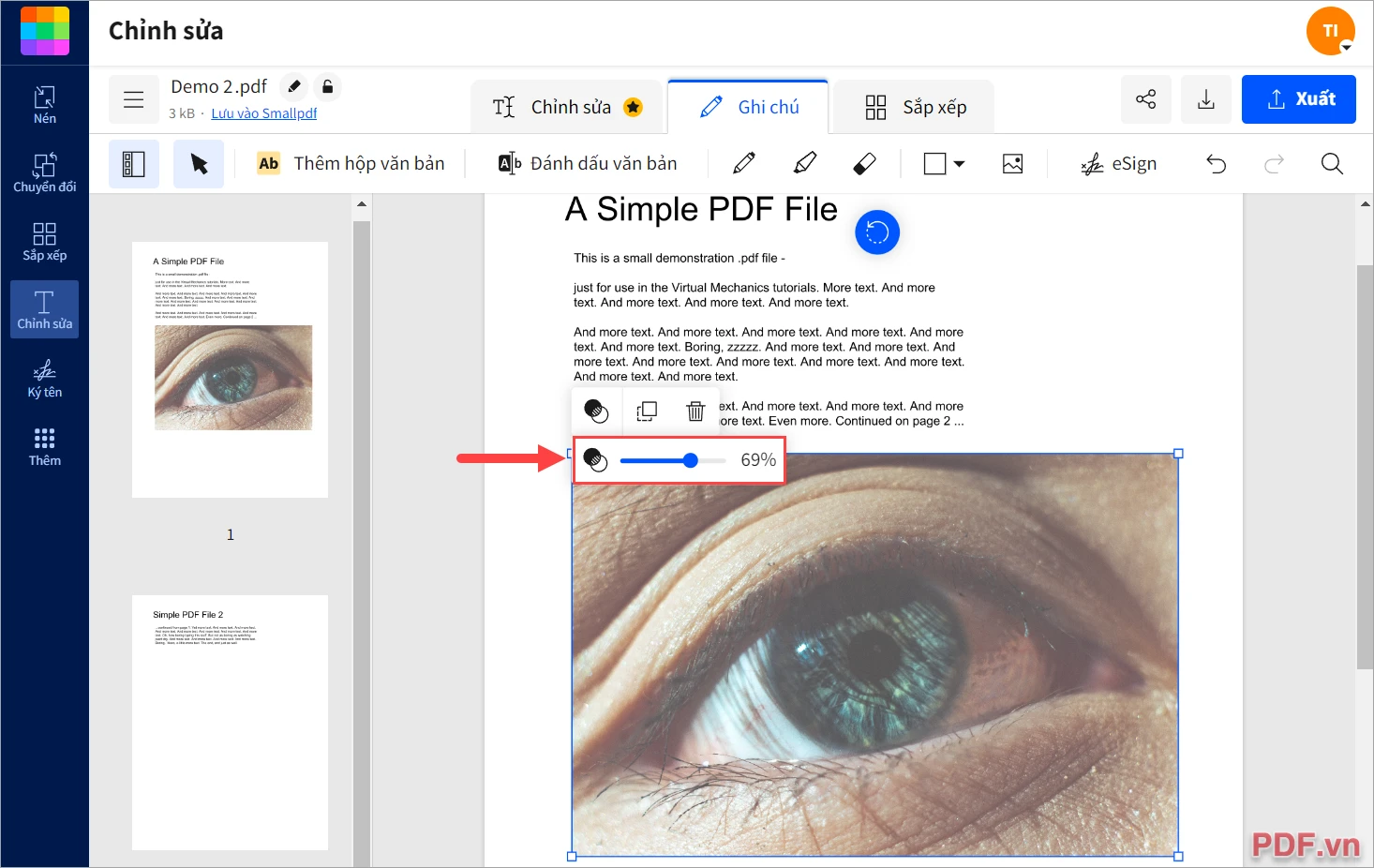This screenshot has height=868, width=1374.
Task: Click the document vertical scrollbar
Action: (1366, 467)
